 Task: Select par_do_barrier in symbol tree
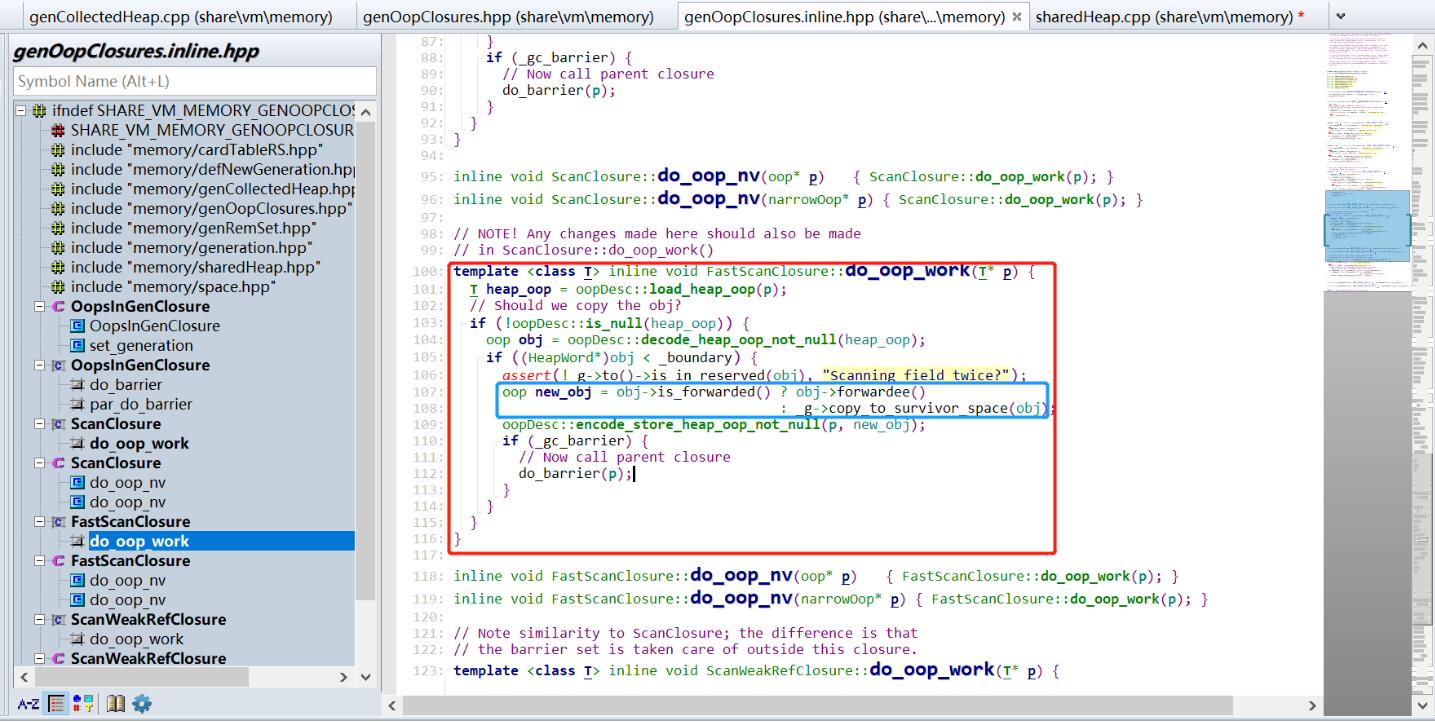pos(140,404)
